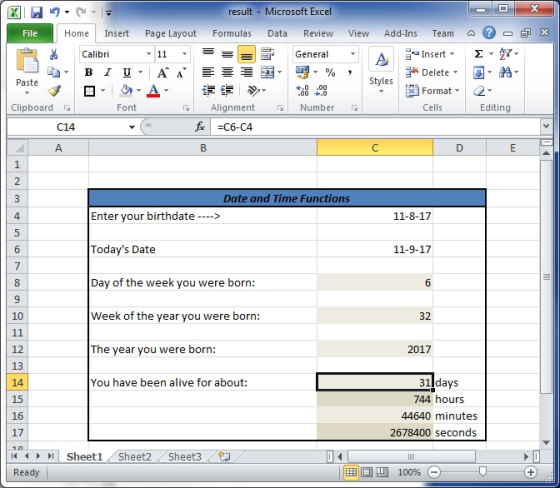This screenshot has width=560, height=488.
Task: Apply Accounting Number Format
Action: [302, 73]
